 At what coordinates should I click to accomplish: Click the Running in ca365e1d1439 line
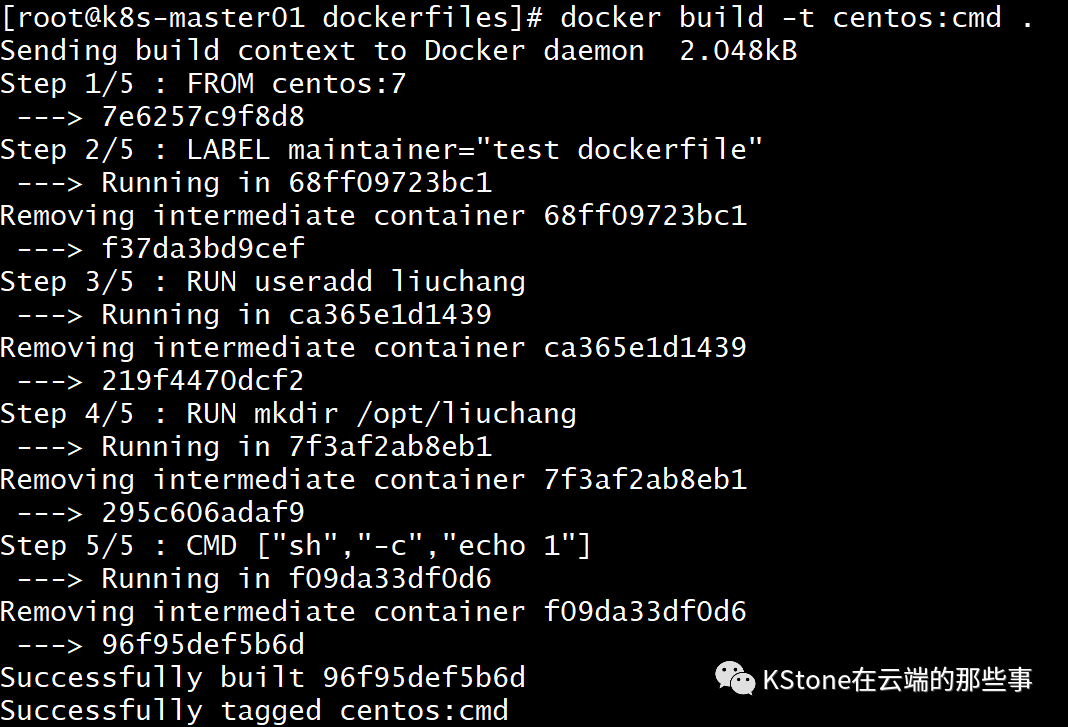[x=254, y=315]
